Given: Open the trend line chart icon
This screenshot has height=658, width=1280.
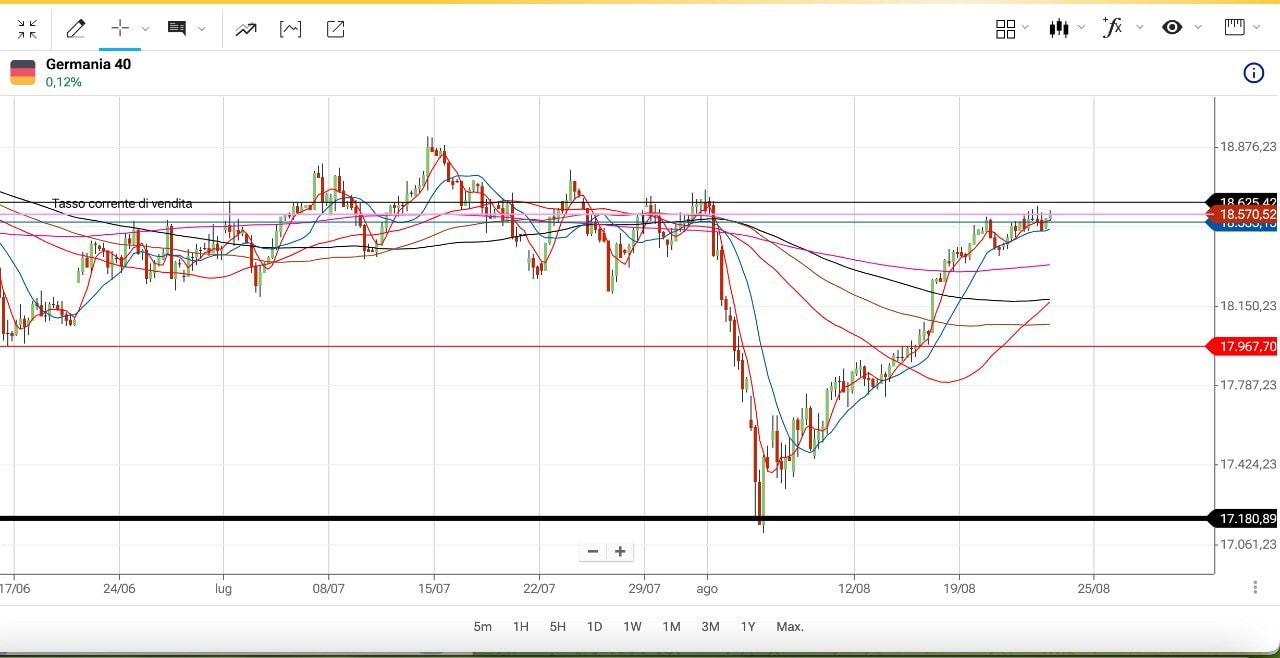Looking at the screenshot, I should pos(246,29).
